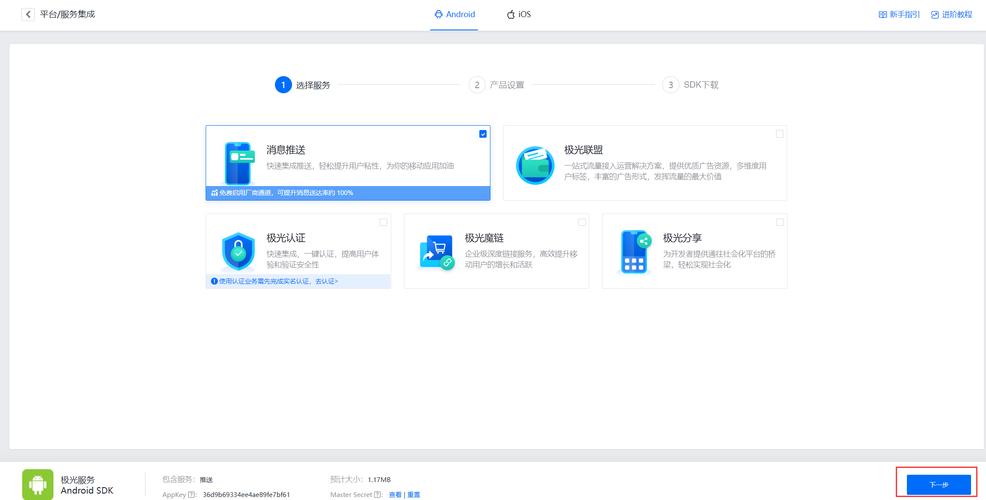The image size is (986, 500).
Task: Click the 消息推送 card title
Action: (285, 150)
